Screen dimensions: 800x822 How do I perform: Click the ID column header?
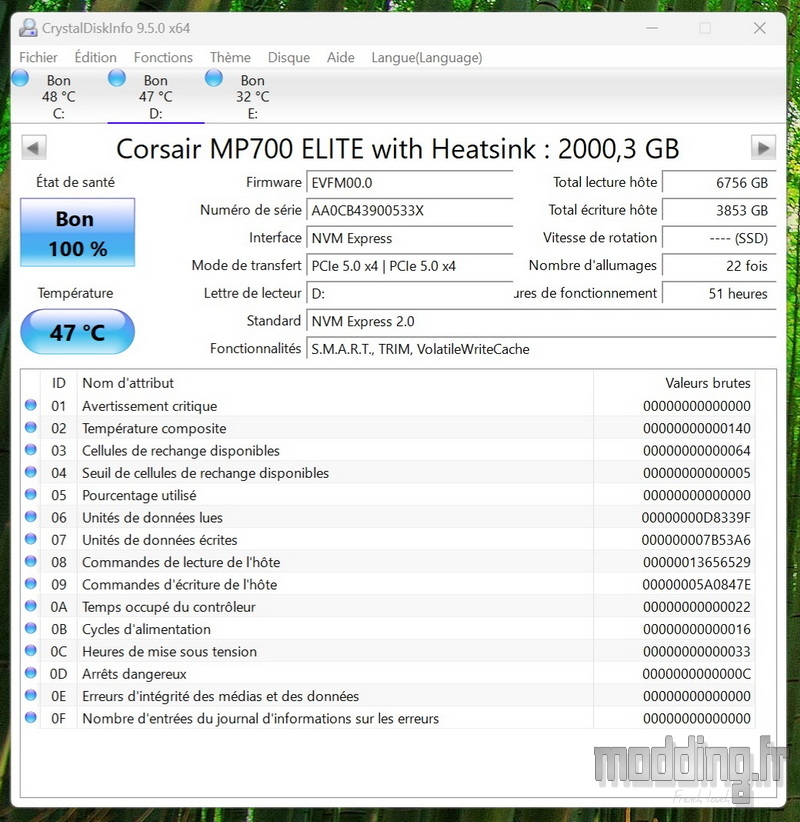coord(59,383)
